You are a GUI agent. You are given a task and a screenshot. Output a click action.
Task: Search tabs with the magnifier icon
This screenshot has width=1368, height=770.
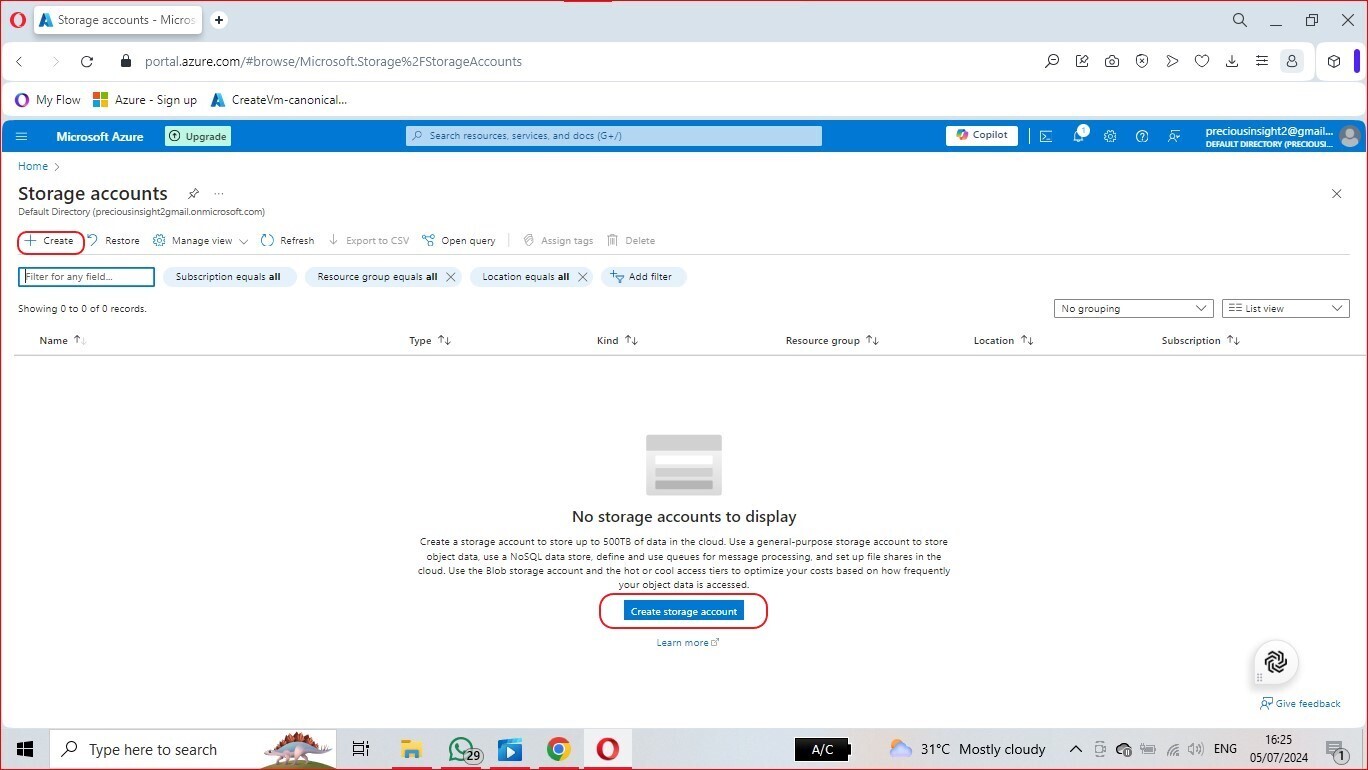(1240, 20)
